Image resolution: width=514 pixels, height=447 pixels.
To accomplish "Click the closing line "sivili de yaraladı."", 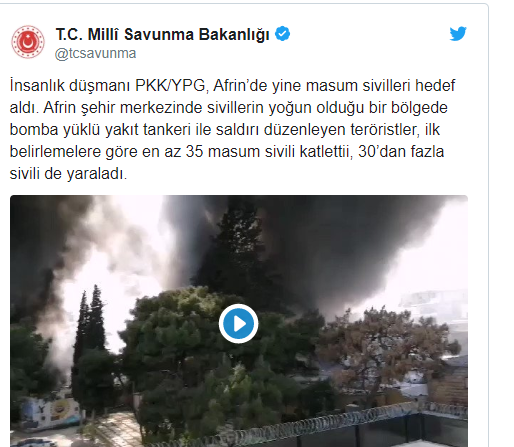I will tap(68, 174).
